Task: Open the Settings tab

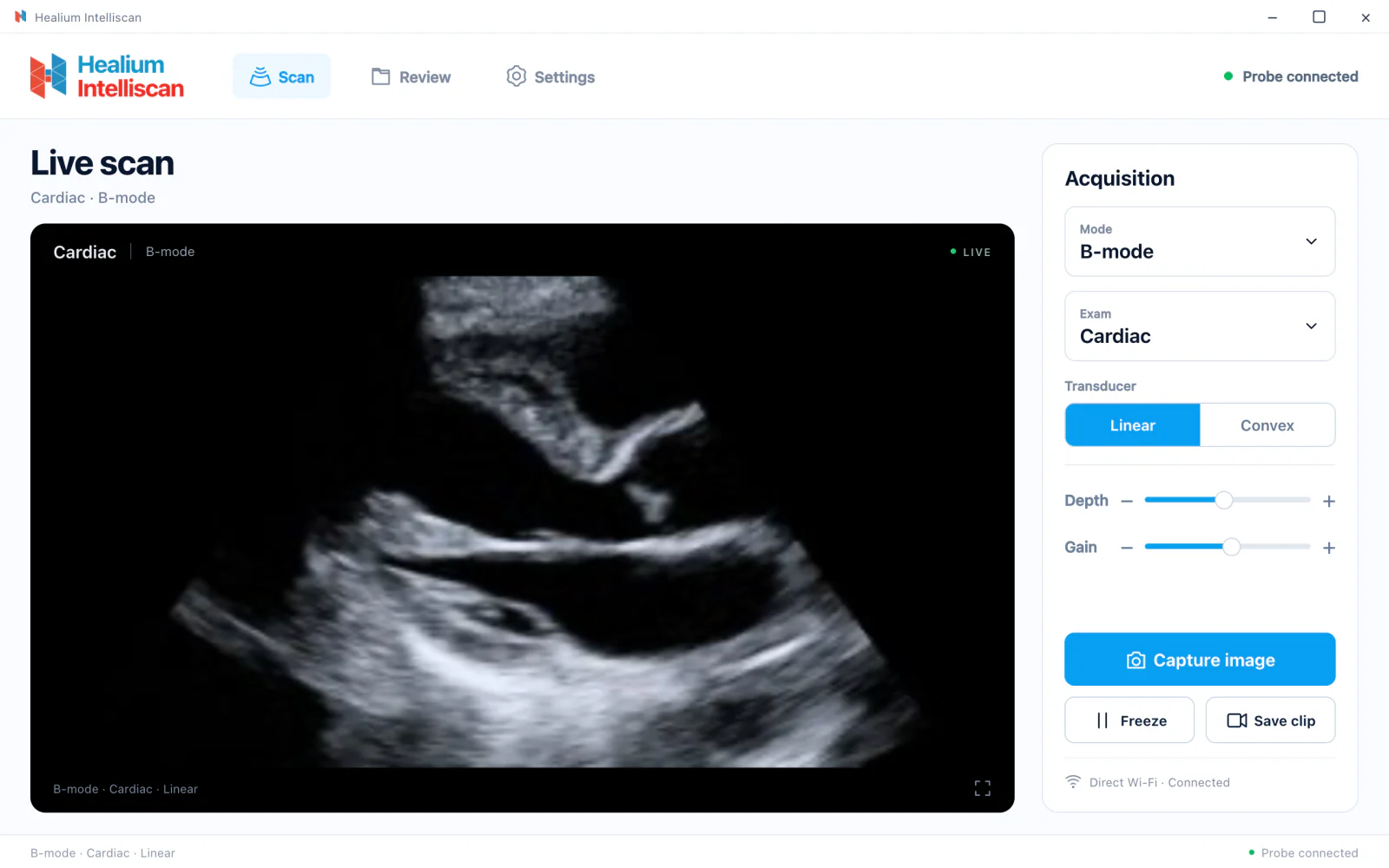Action: [x=550, y=76]
